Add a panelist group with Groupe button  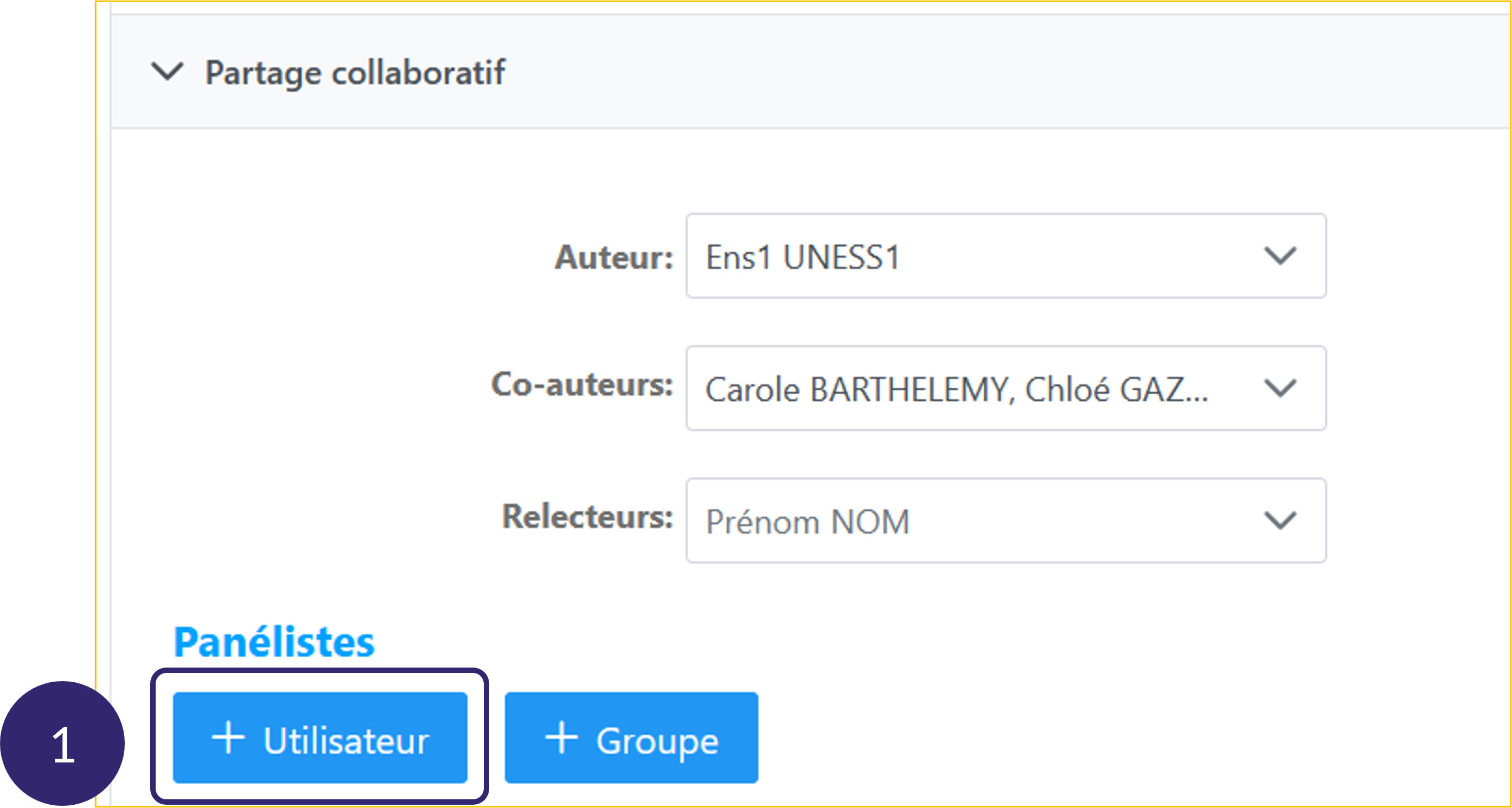631,738
